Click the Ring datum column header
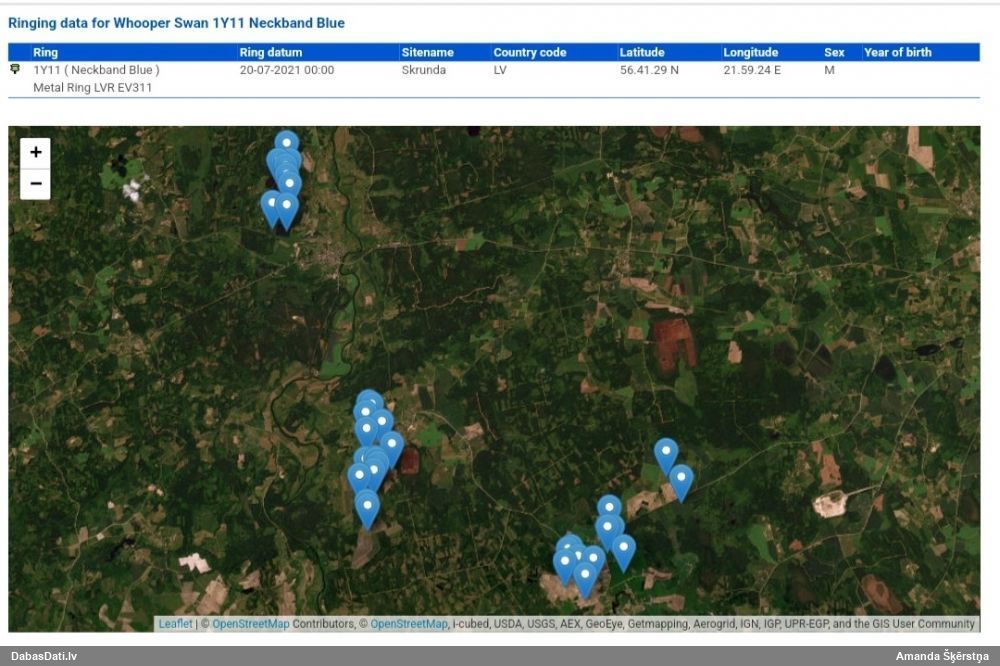Screen dimensions: 1000x666 click(x=271, y=52)
